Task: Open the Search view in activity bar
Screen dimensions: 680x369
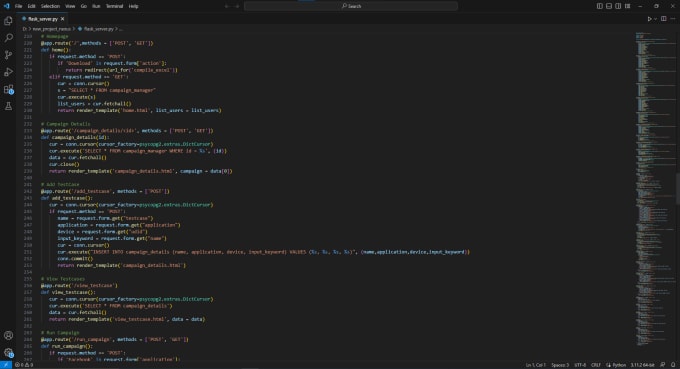Action: tap(8, 38)
